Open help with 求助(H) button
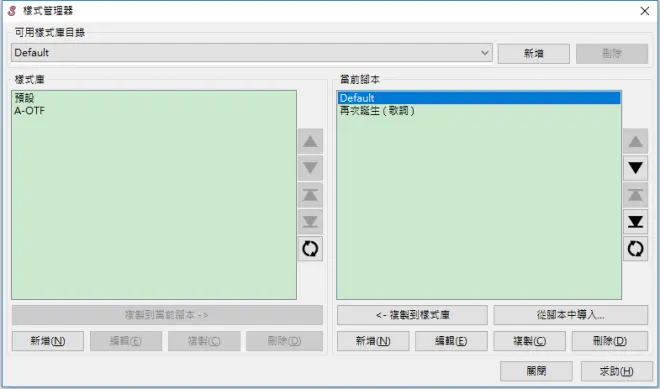The width and height of the screenshot is (660, 389). click(617, 371)
